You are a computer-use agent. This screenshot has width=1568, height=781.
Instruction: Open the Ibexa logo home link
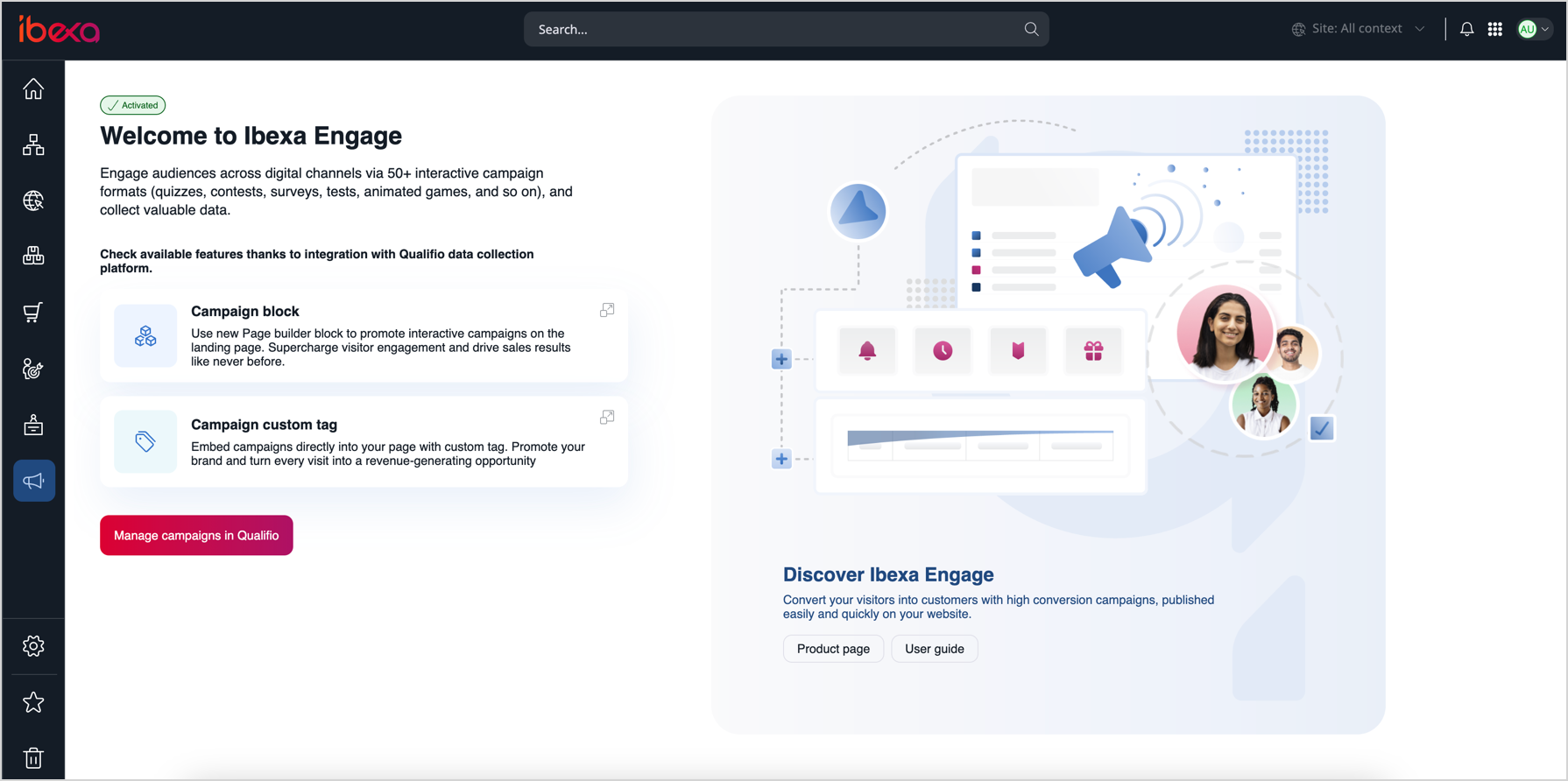(x=60, y=30)
